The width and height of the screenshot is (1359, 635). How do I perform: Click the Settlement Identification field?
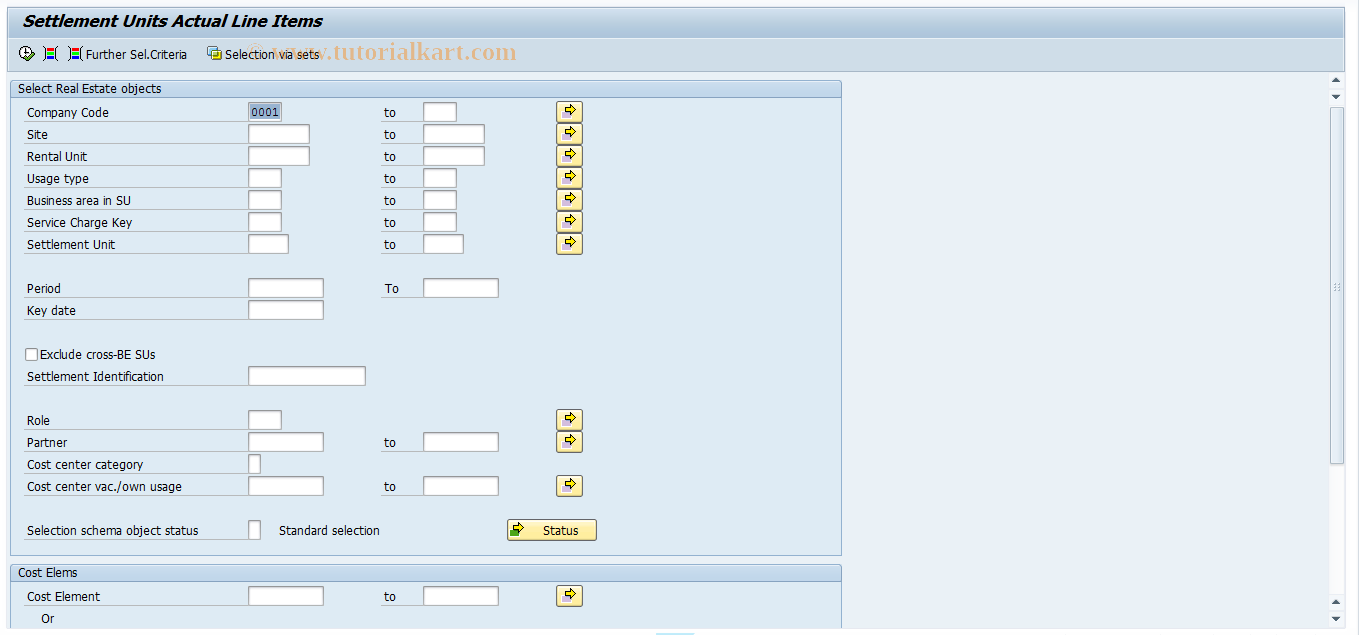pyautogui.click(x=307, y=376)
